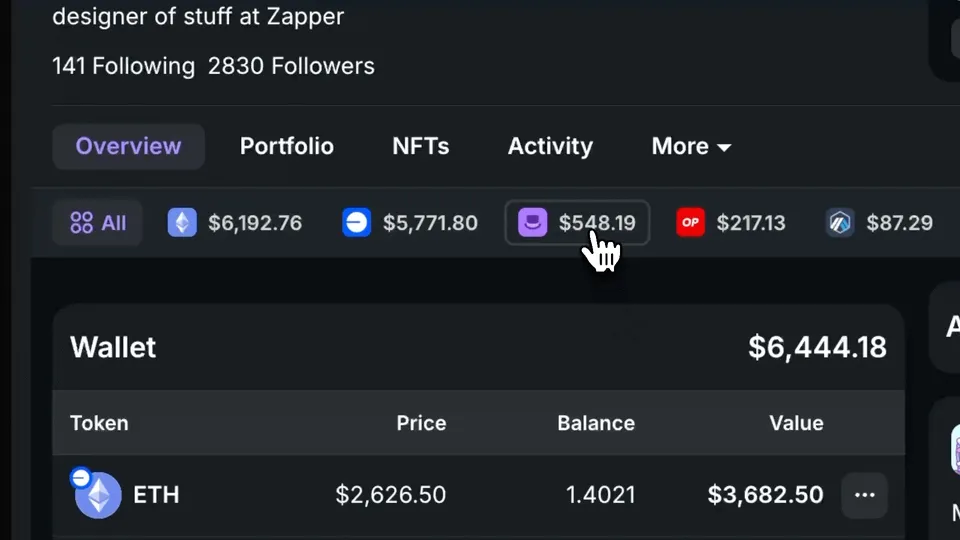Go to the Activity tab
Viewport: 960px width, 540px height.
pos(550,146)
